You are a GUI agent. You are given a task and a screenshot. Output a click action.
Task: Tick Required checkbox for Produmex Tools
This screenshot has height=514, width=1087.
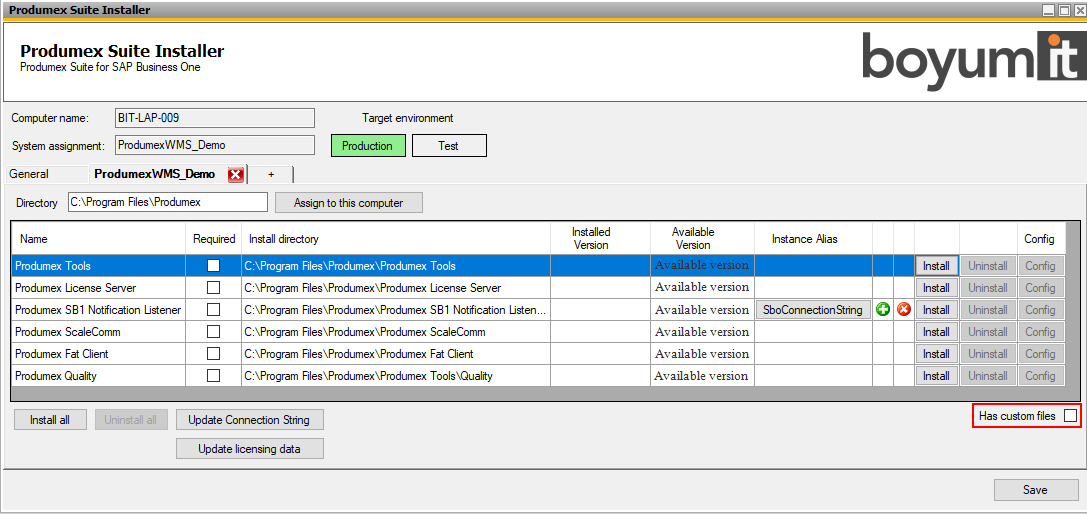213,266
